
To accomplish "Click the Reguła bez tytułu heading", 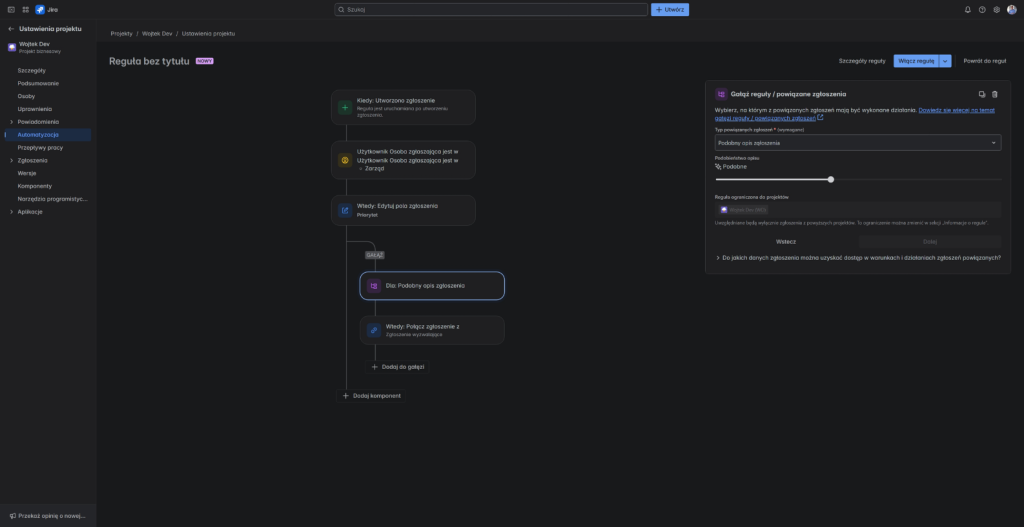I will point(149,61).
